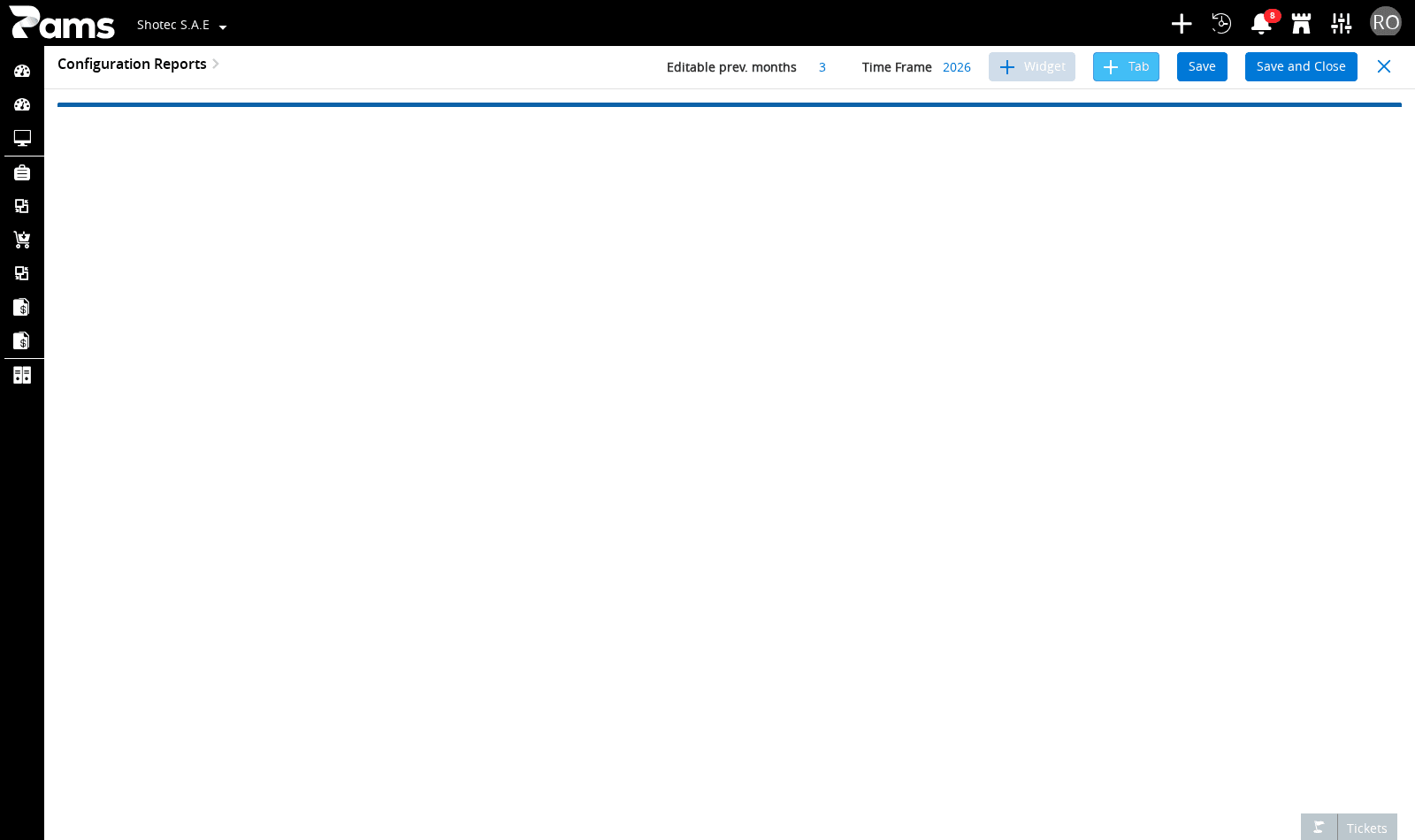Open the Tickets button
Image resolution: width=1415 pixels, height=840 pixels.
[x=1367, y=828]
